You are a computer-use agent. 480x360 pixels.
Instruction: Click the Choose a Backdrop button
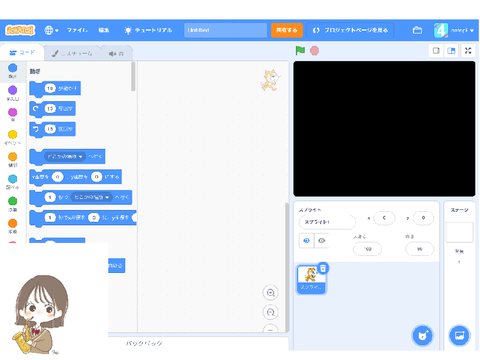click(x=459, y=335)
